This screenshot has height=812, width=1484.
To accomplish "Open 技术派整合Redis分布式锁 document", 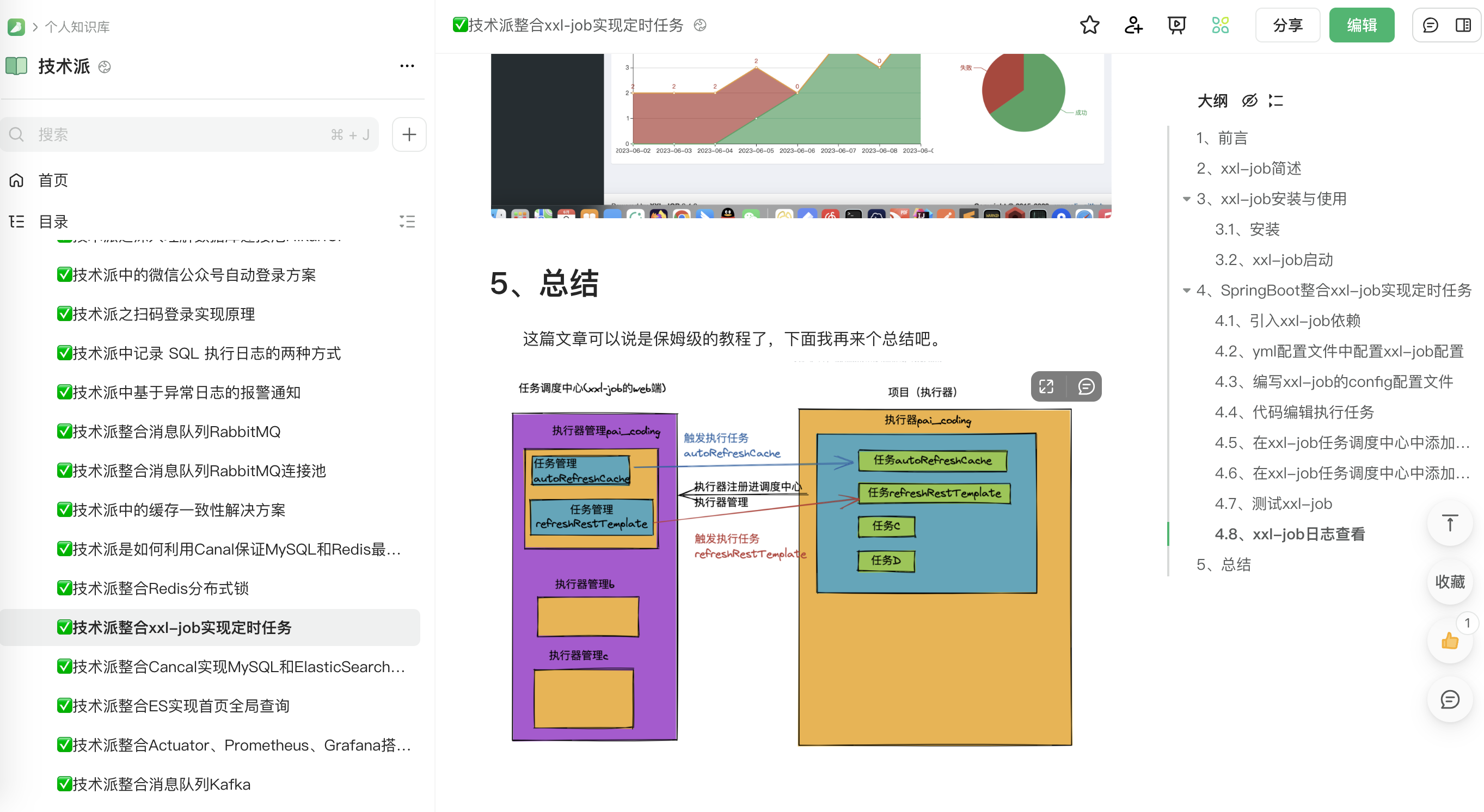I will tap(160, 588).
